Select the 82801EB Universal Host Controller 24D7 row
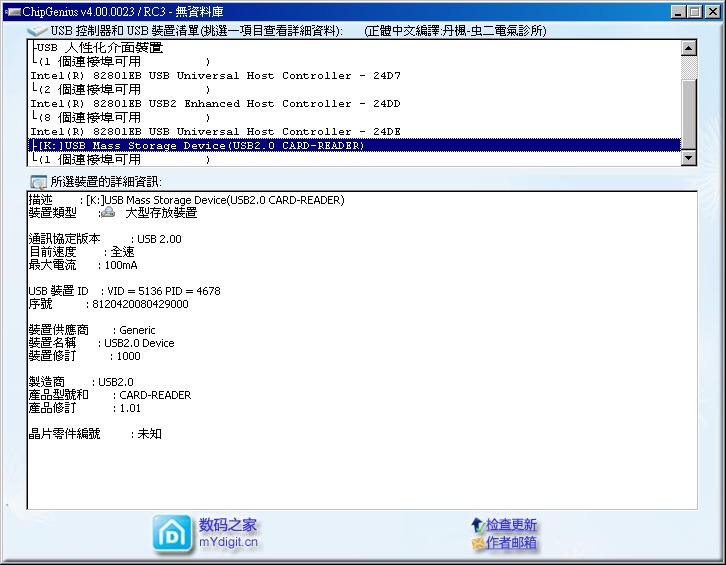 (x=355, y=75)
